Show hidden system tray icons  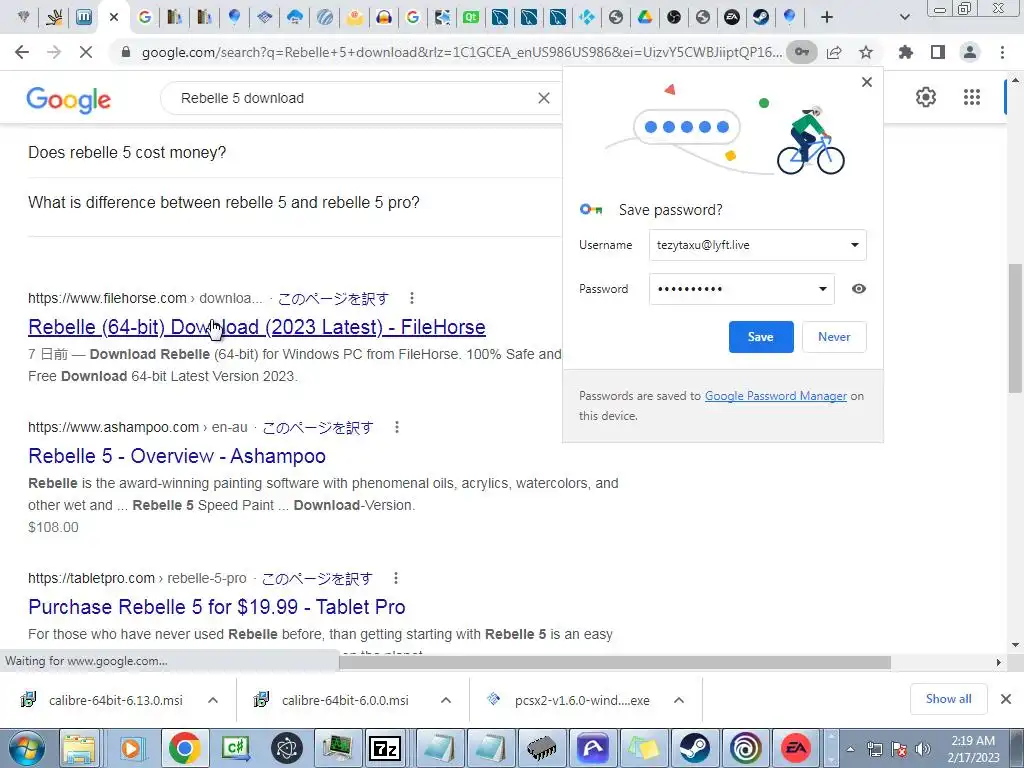coord(850,749)
